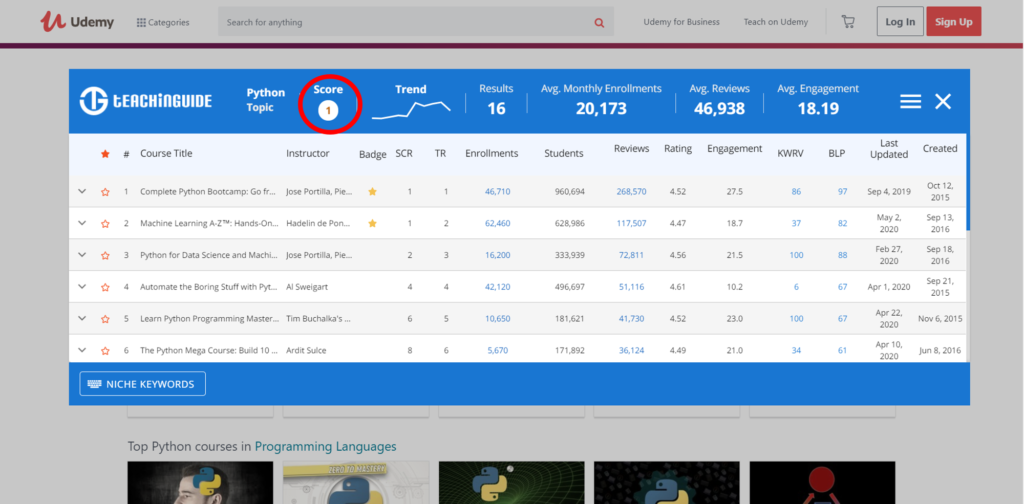
Task: Expand Automate the Boring Stuff row
Action: 82,287
